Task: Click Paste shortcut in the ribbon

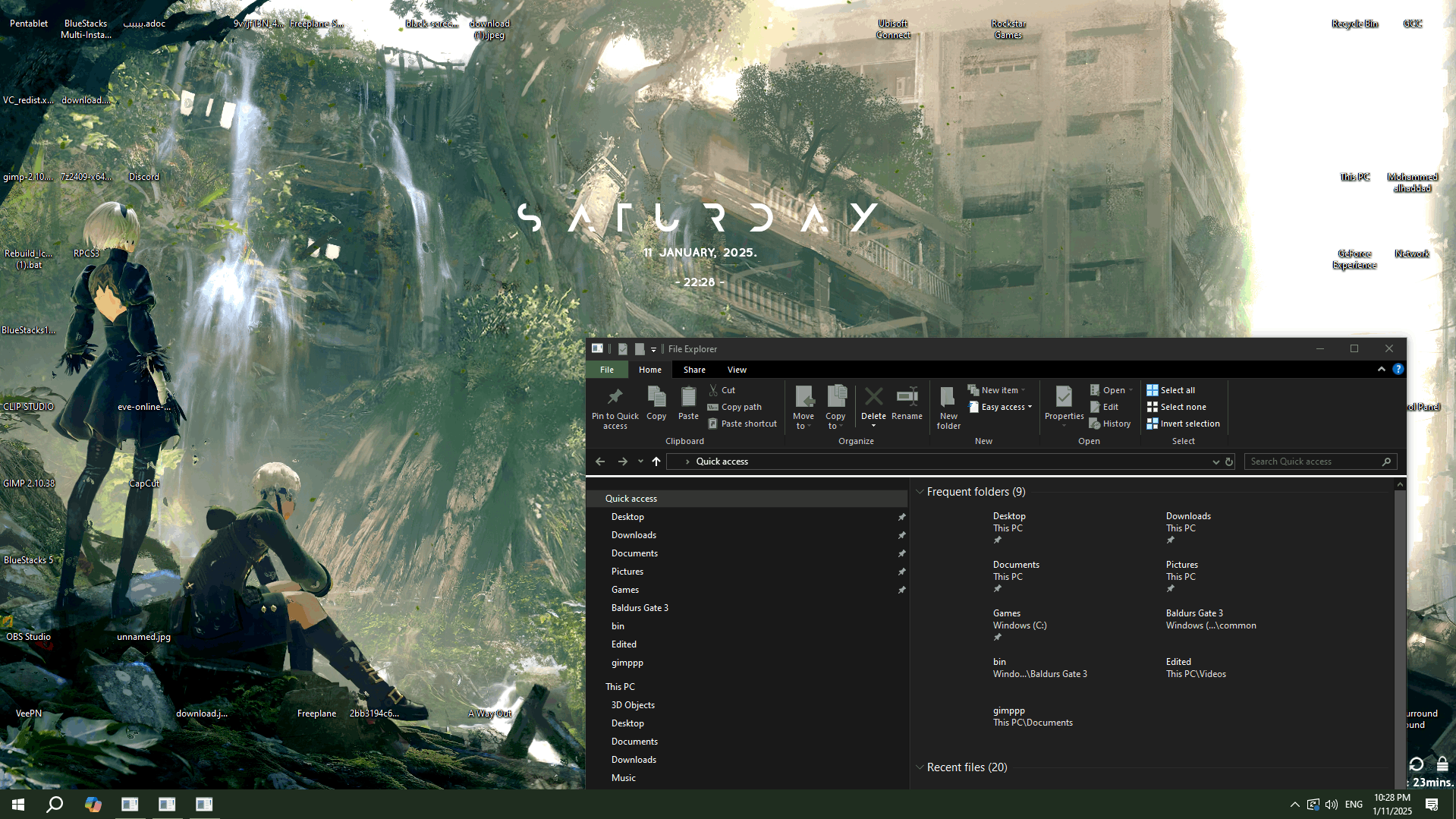Action: 742,424
